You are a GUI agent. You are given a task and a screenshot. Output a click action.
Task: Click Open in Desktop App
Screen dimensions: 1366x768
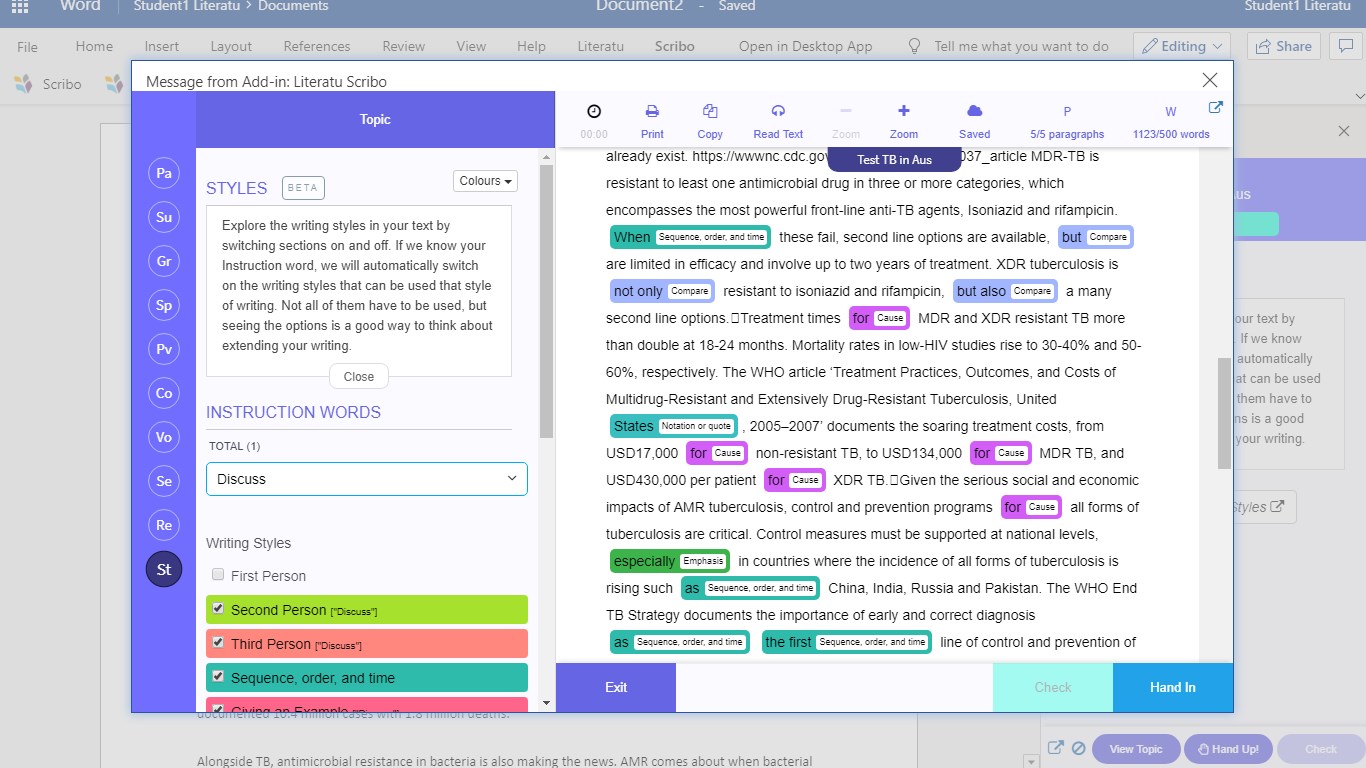coord(806,46)
